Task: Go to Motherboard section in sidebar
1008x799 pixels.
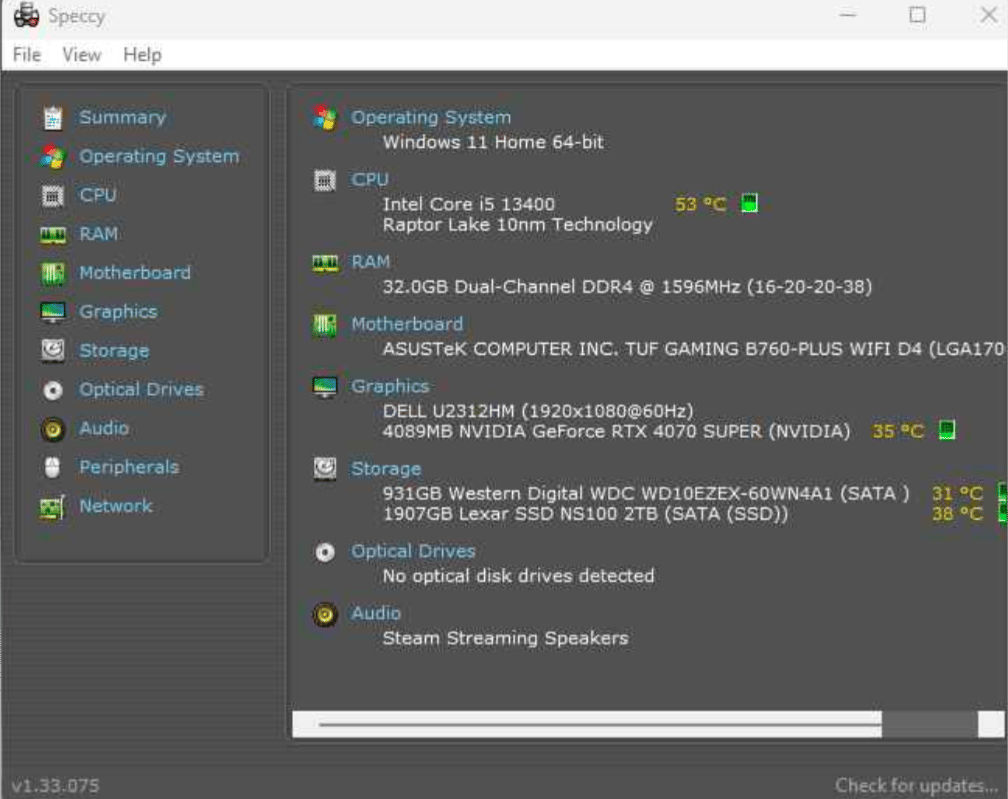Action: 135,273
